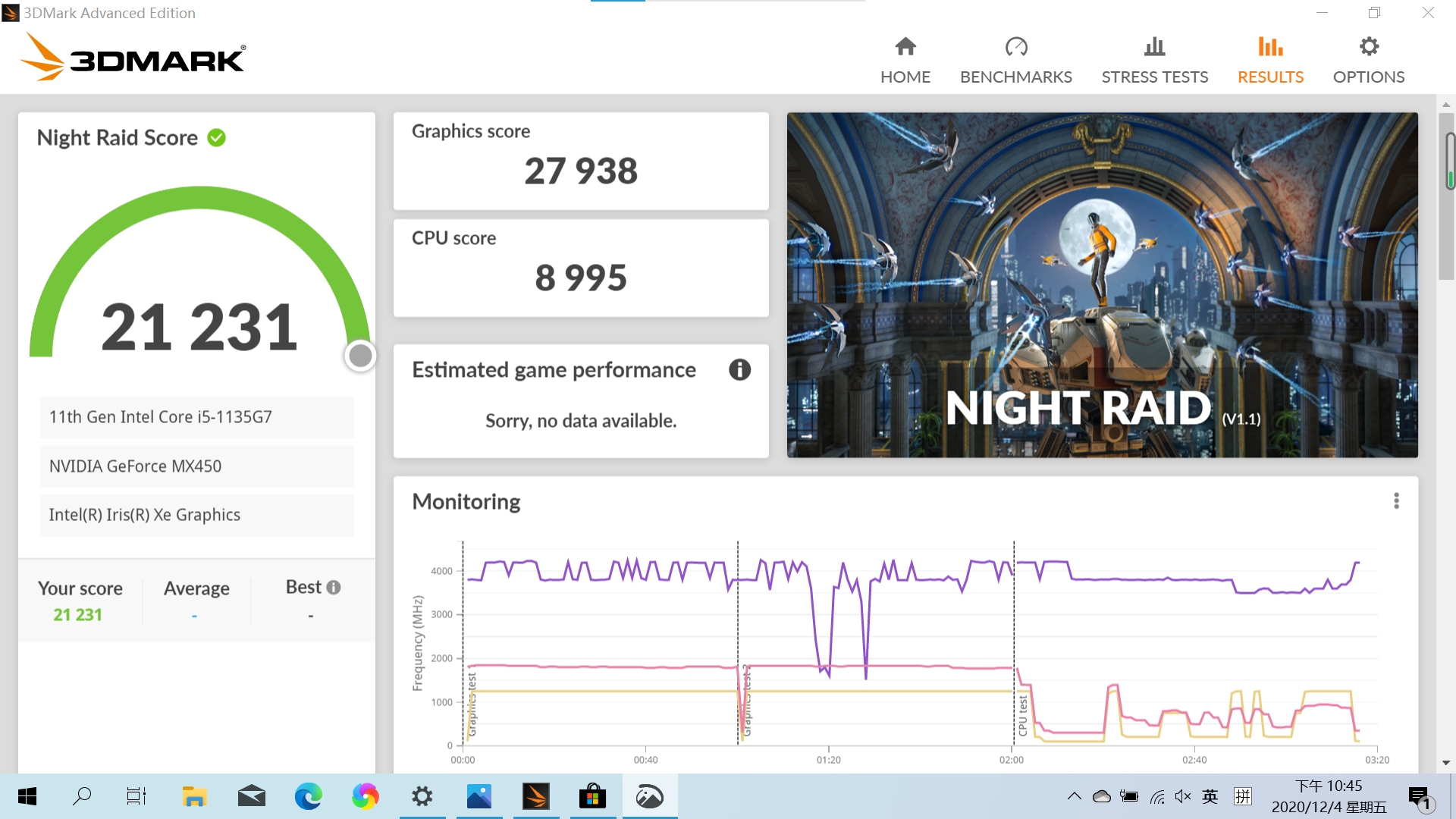Open the Photos app in taskbar
This screenshot has width=1456, height=819.
479,796
